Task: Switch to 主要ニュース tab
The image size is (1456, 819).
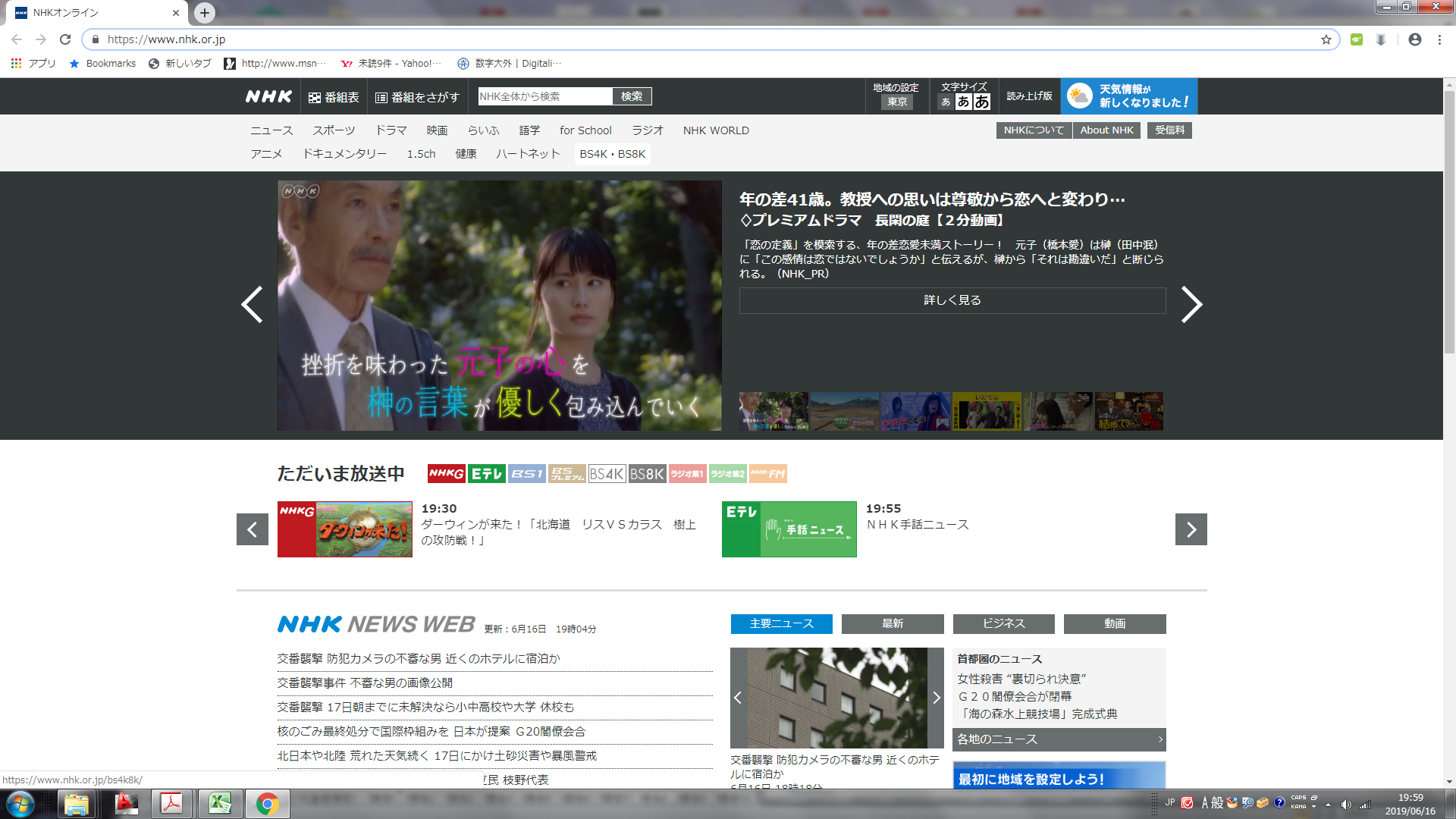Action: coord(782,623)
